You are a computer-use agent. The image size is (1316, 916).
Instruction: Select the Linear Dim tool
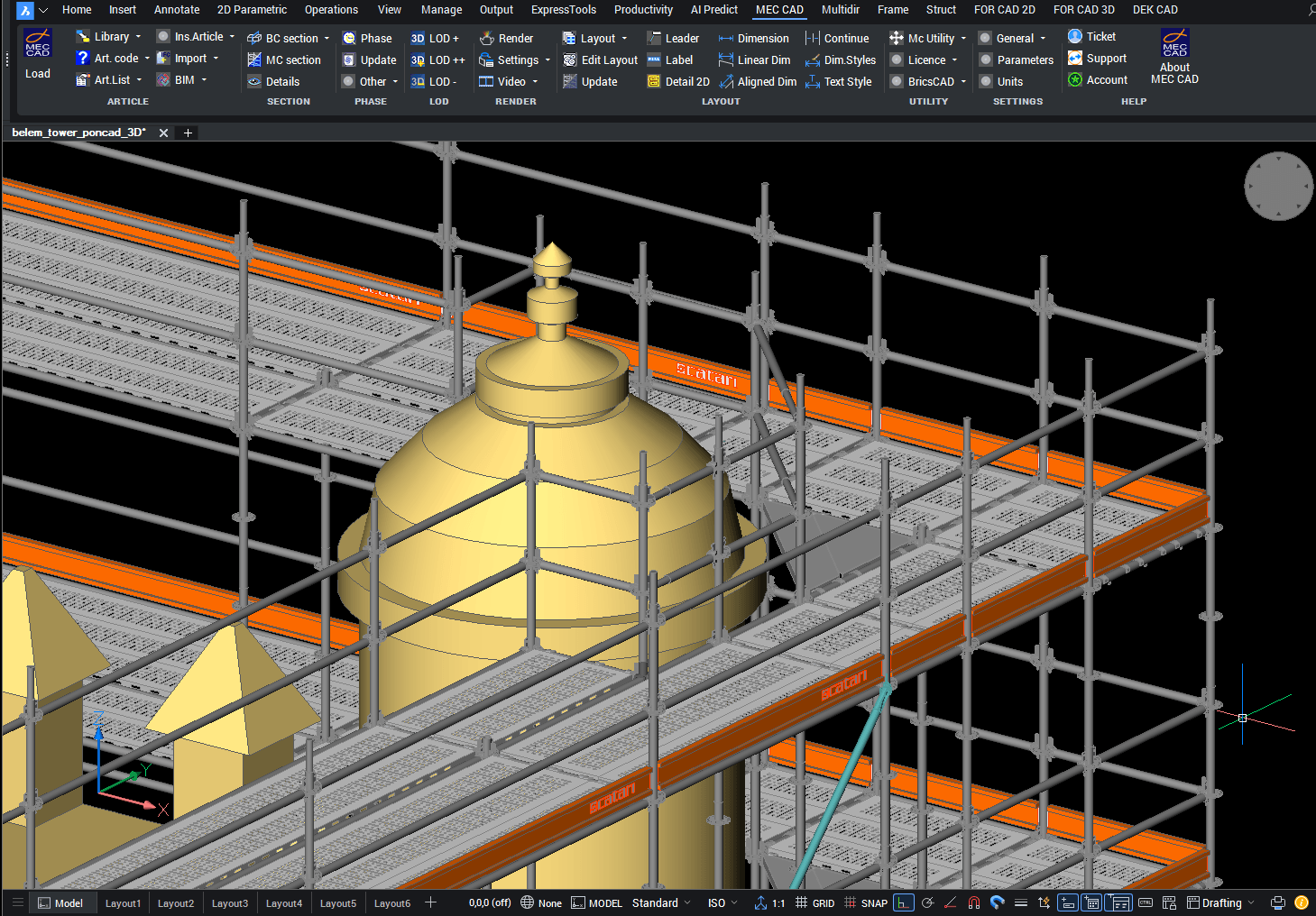tap(754, 60)
